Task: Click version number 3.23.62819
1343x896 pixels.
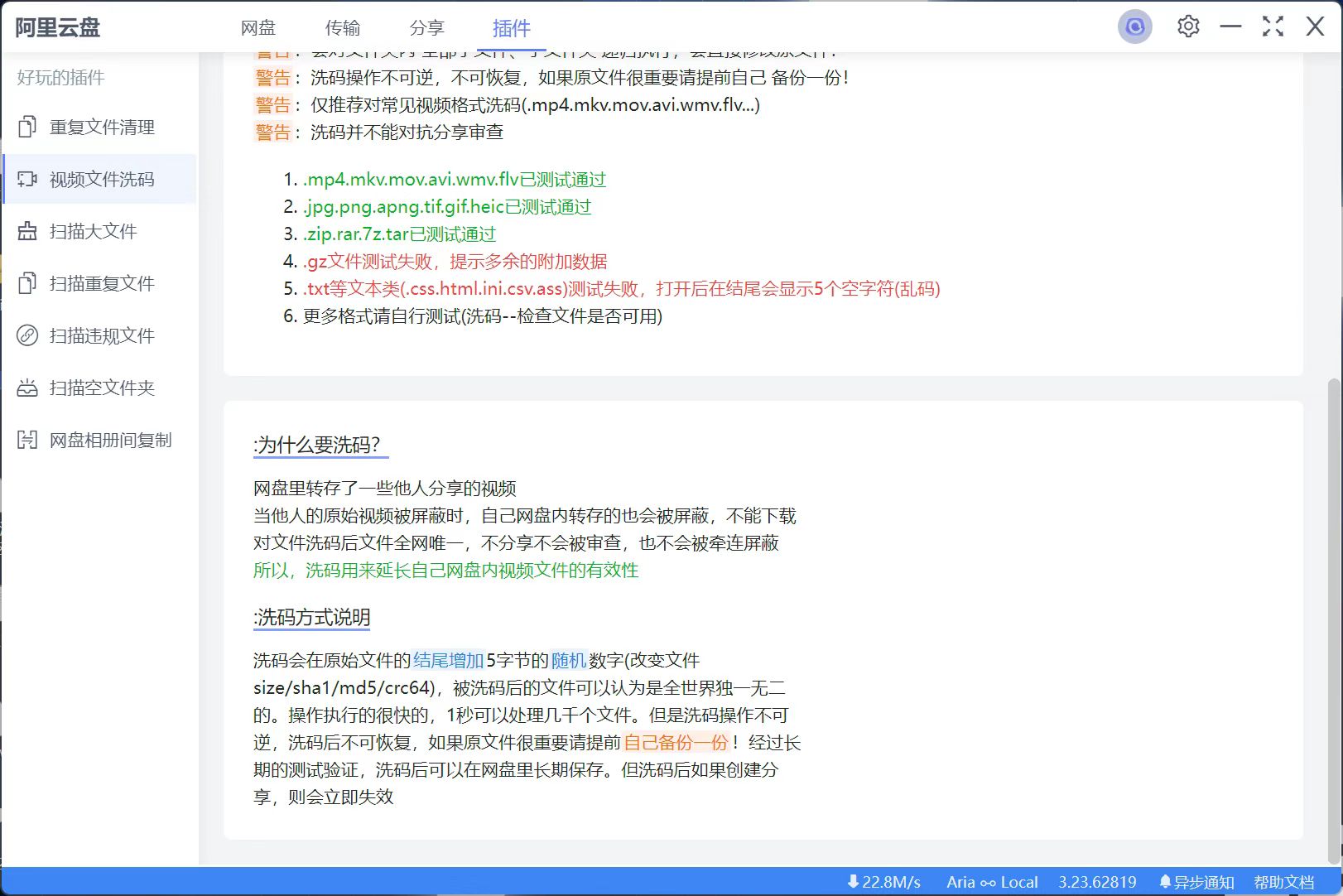Action: click(1097, 882)
